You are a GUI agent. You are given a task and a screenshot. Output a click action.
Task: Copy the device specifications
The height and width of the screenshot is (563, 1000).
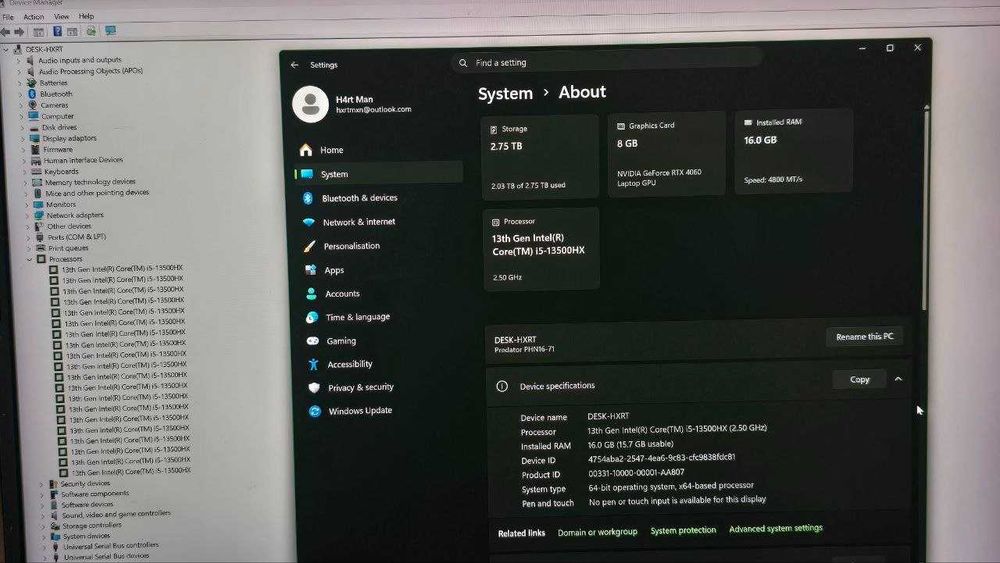(859, 379)
